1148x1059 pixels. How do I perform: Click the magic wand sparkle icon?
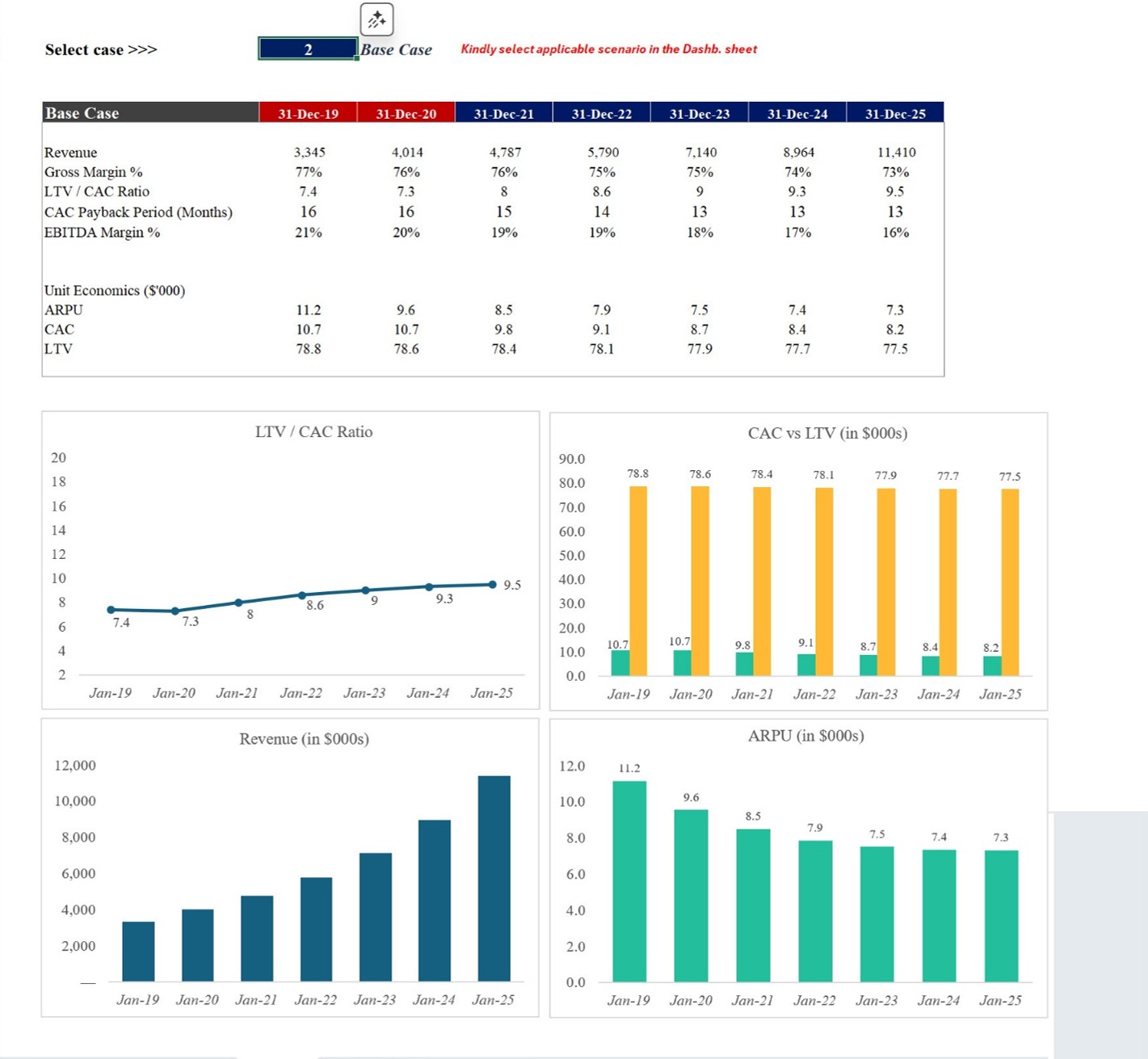tap(376, 19)
